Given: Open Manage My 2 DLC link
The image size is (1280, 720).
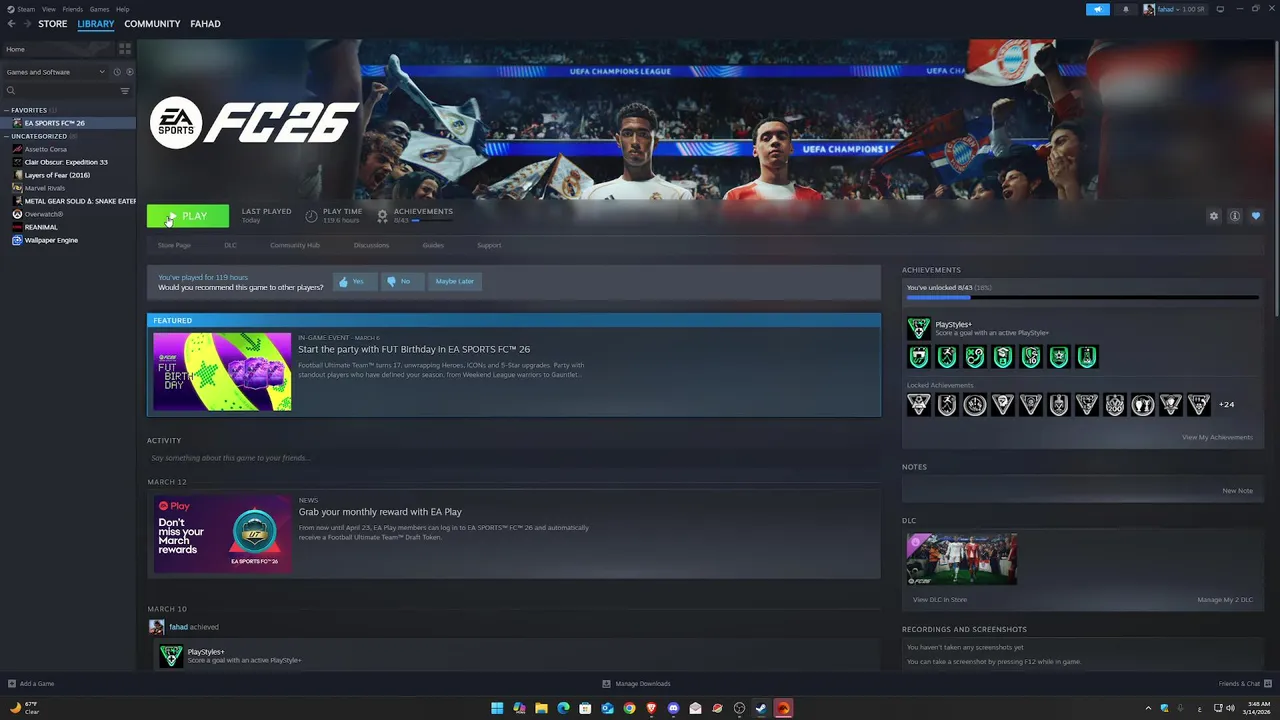Looking at the screenshot, I should pyautogui.click(x=1225, y=600).
